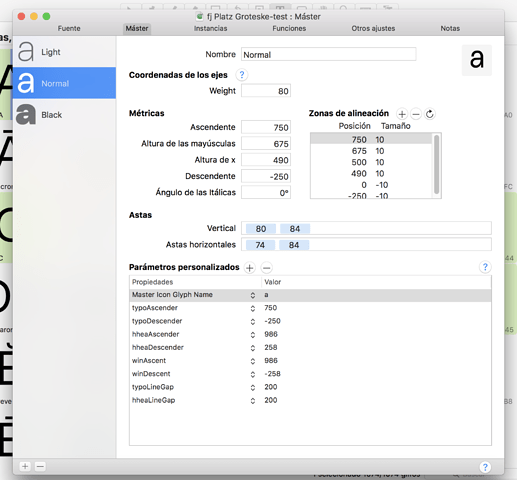This screenshot has height=480, width=517.
Task: Select horizontal stem value 74
Action: coord(260,245)
